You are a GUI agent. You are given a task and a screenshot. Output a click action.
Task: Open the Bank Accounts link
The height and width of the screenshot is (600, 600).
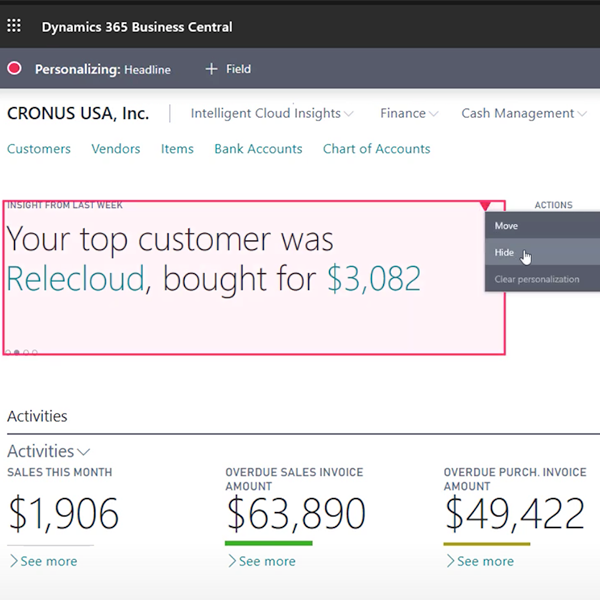click(x=258, y=148)
